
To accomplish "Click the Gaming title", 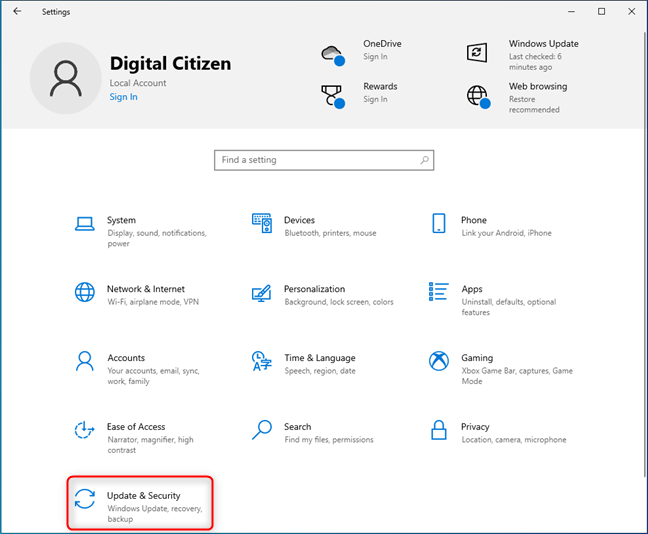I will coord(477,358).
